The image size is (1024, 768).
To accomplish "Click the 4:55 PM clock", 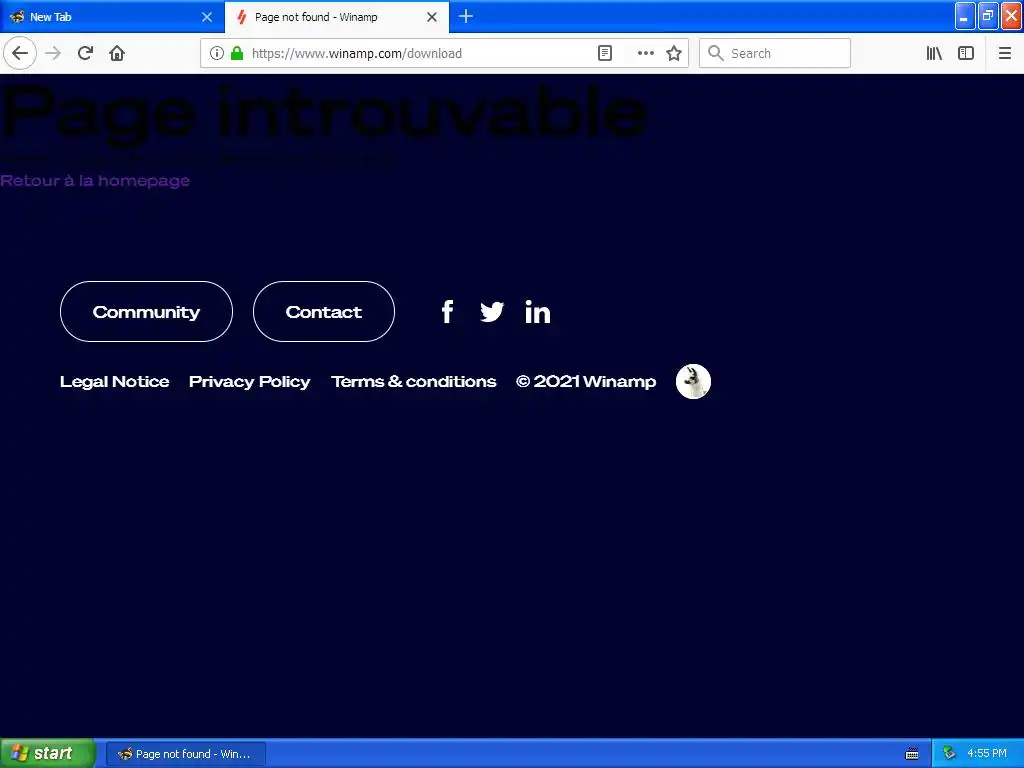I will (987, 754).
